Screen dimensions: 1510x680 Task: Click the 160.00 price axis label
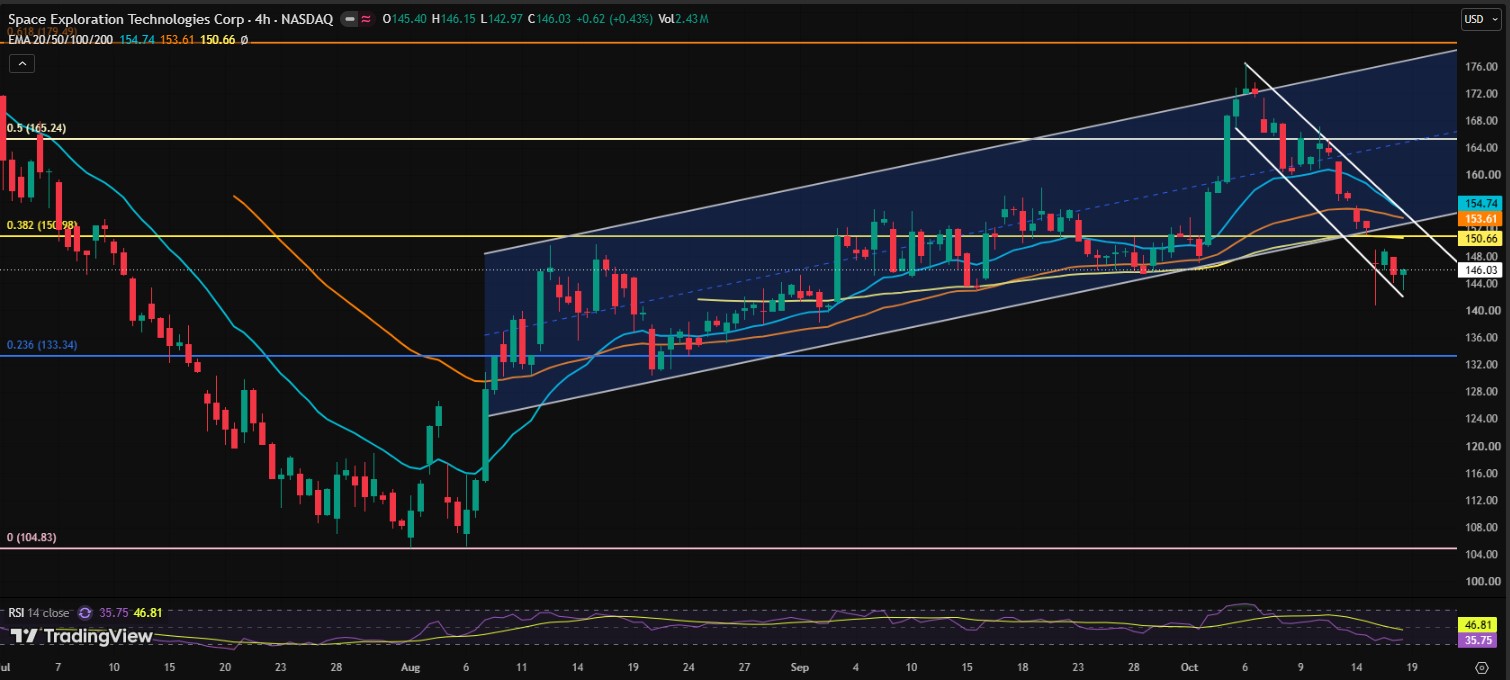(x=1480, y=175)
